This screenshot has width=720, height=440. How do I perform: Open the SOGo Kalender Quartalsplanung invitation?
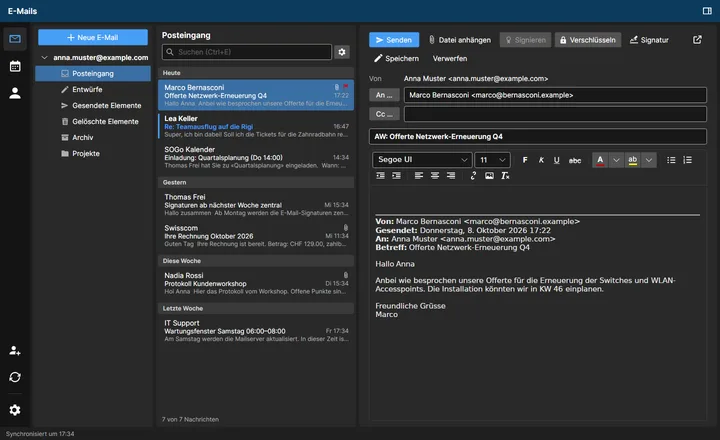256,157
